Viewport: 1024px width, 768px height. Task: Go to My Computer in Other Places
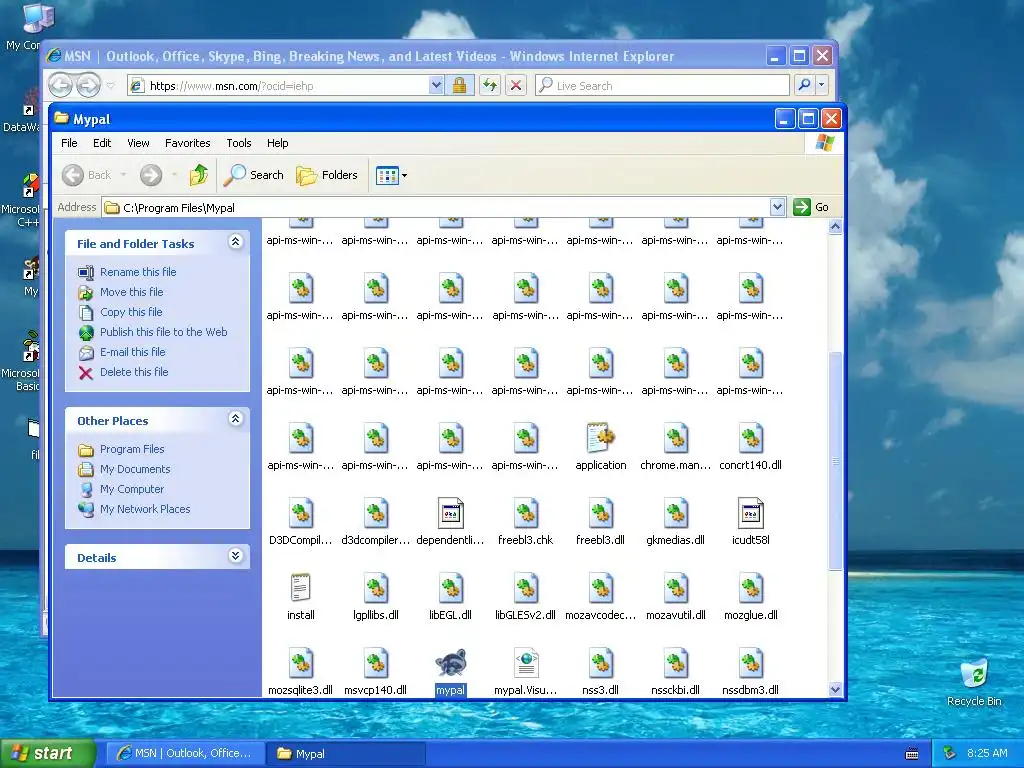pos(132,489)
